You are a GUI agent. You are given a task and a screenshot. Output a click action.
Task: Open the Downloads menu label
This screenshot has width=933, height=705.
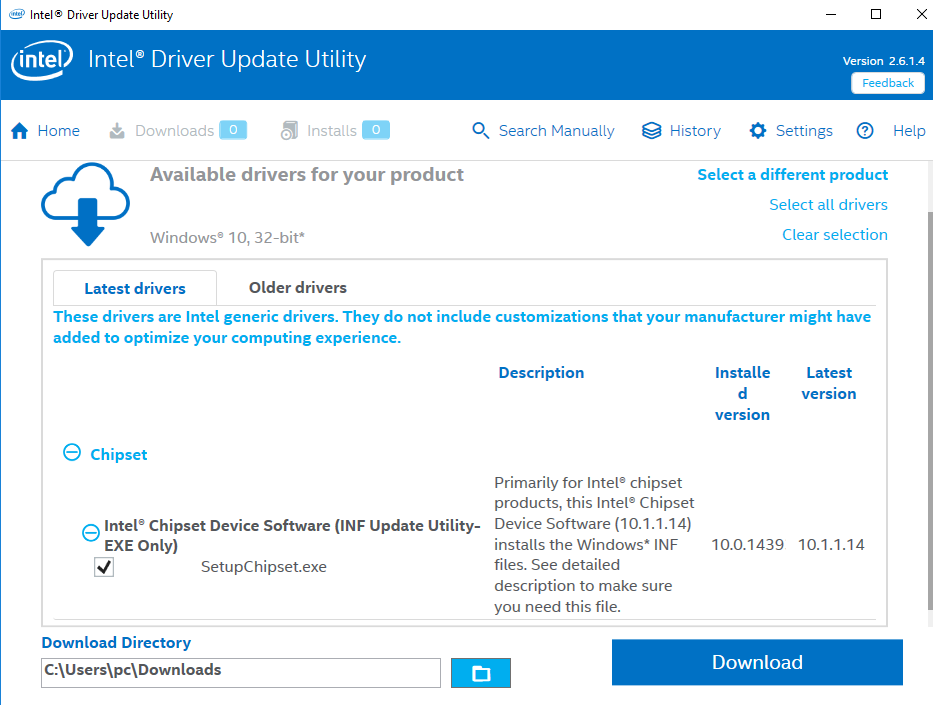click(174, 131)
